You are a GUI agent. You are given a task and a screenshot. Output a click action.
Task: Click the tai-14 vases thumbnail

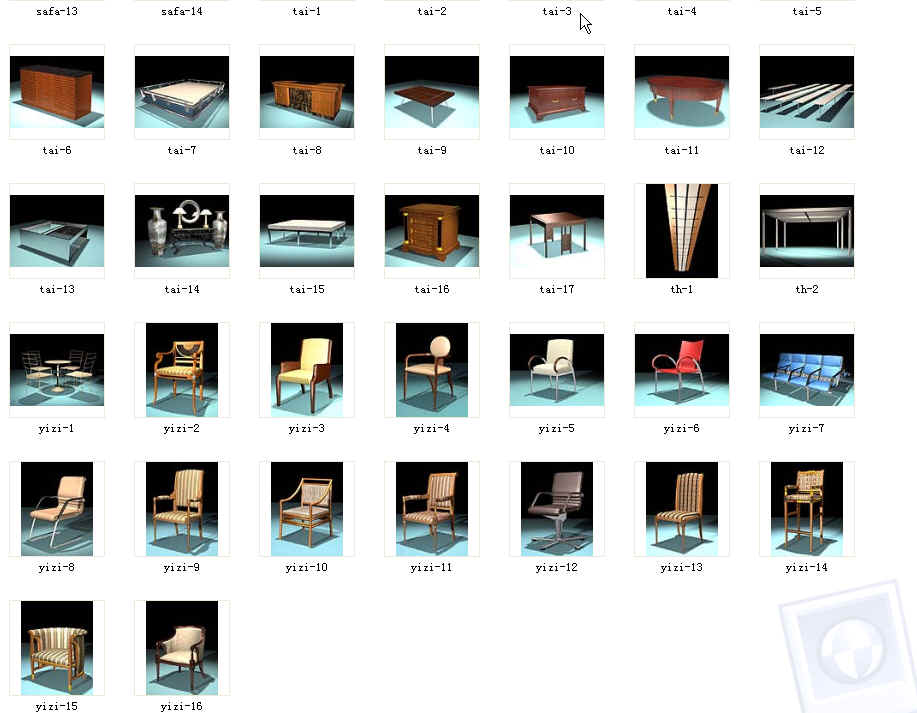pos(182,231)
